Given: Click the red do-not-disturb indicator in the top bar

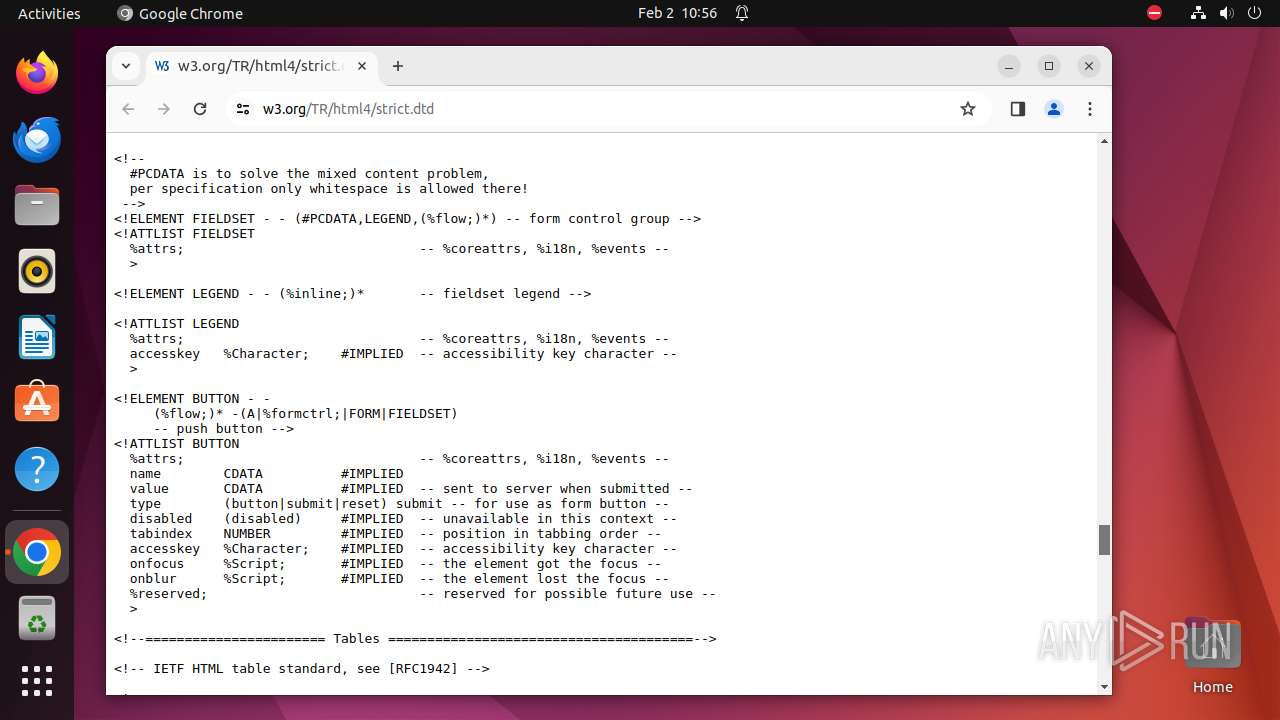Looking at the screenshot, I should click(1154, 13).
